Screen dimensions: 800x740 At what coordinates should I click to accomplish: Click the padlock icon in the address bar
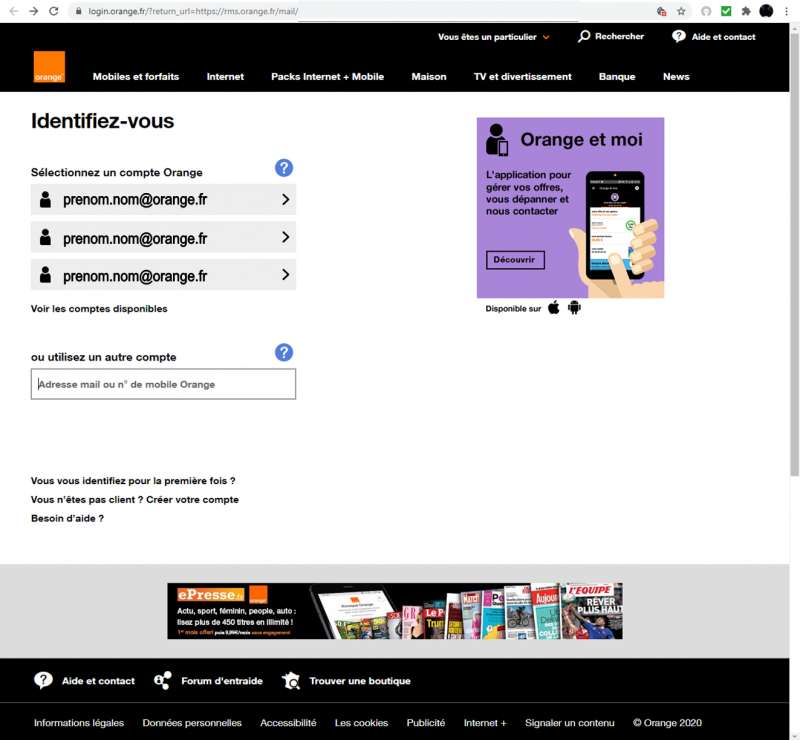click(78, 11)
